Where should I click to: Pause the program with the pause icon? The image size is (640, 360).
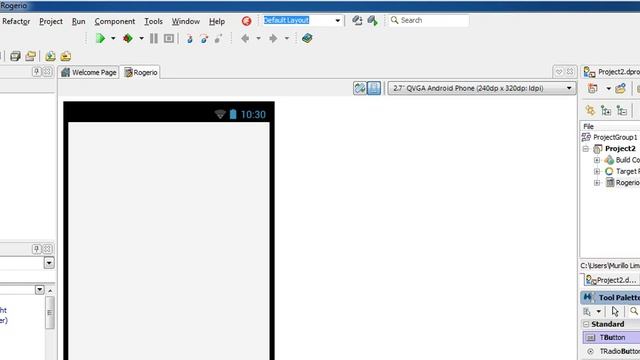(154, 38)
